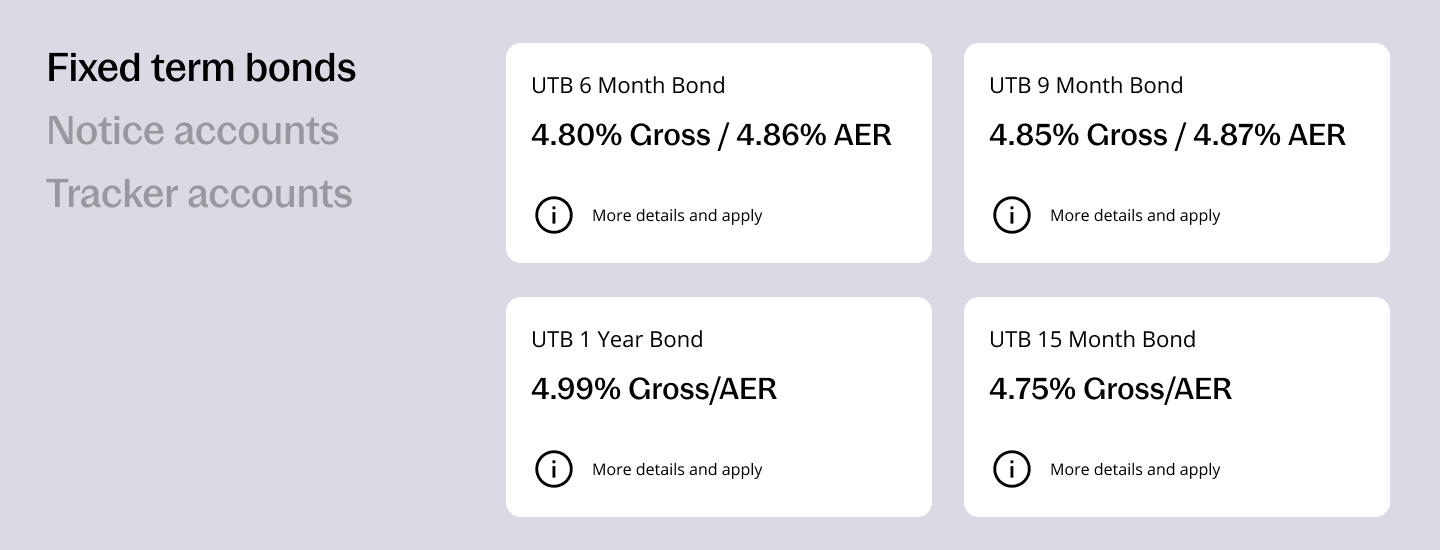Click the UTB 9 Month Bond title
This screenshot has width=1440, height=550.
pyautogui.click(x=1086, y=86)
